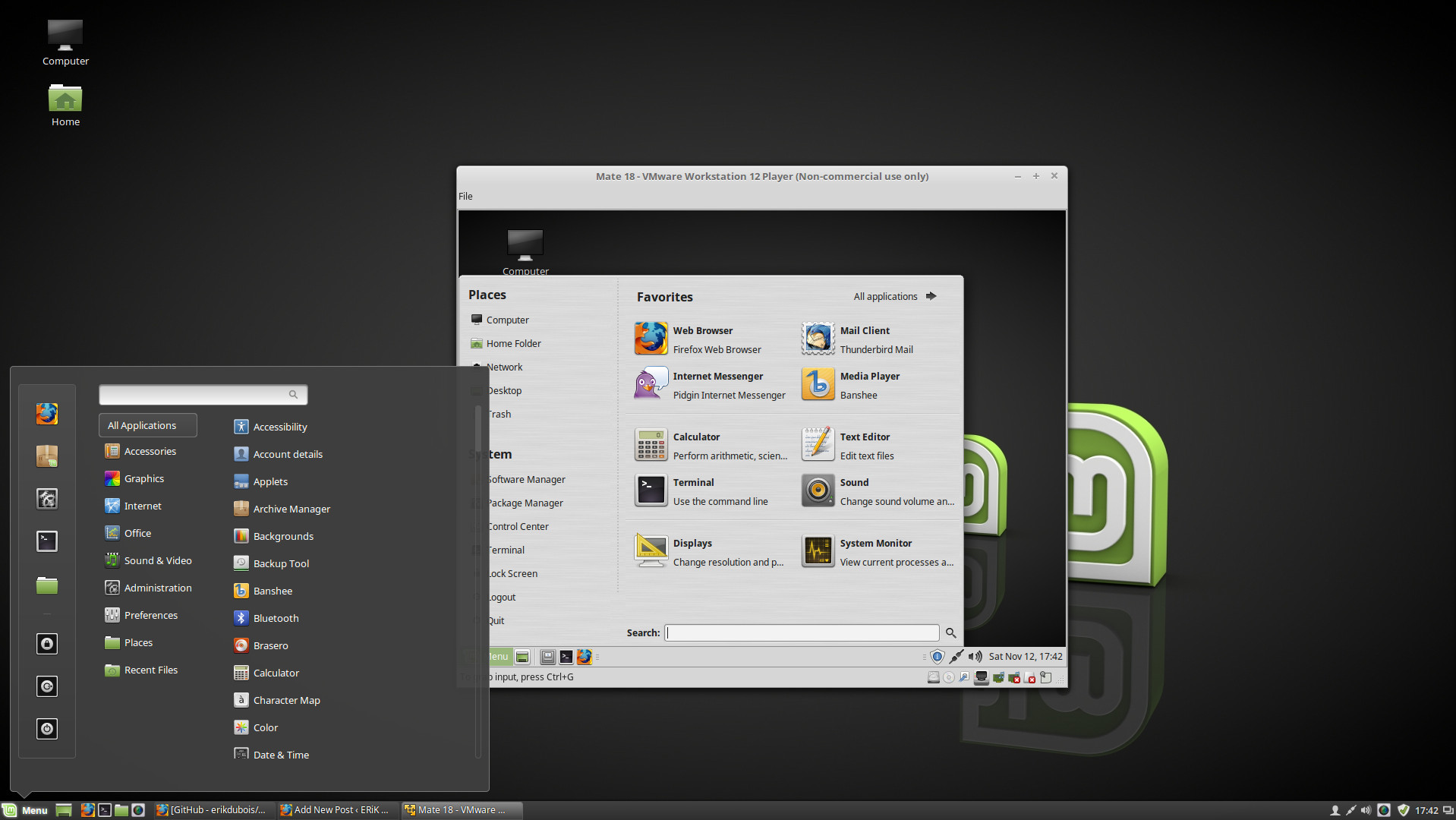
Task: Click the application list scrollbar
Action: click(478, 581)
